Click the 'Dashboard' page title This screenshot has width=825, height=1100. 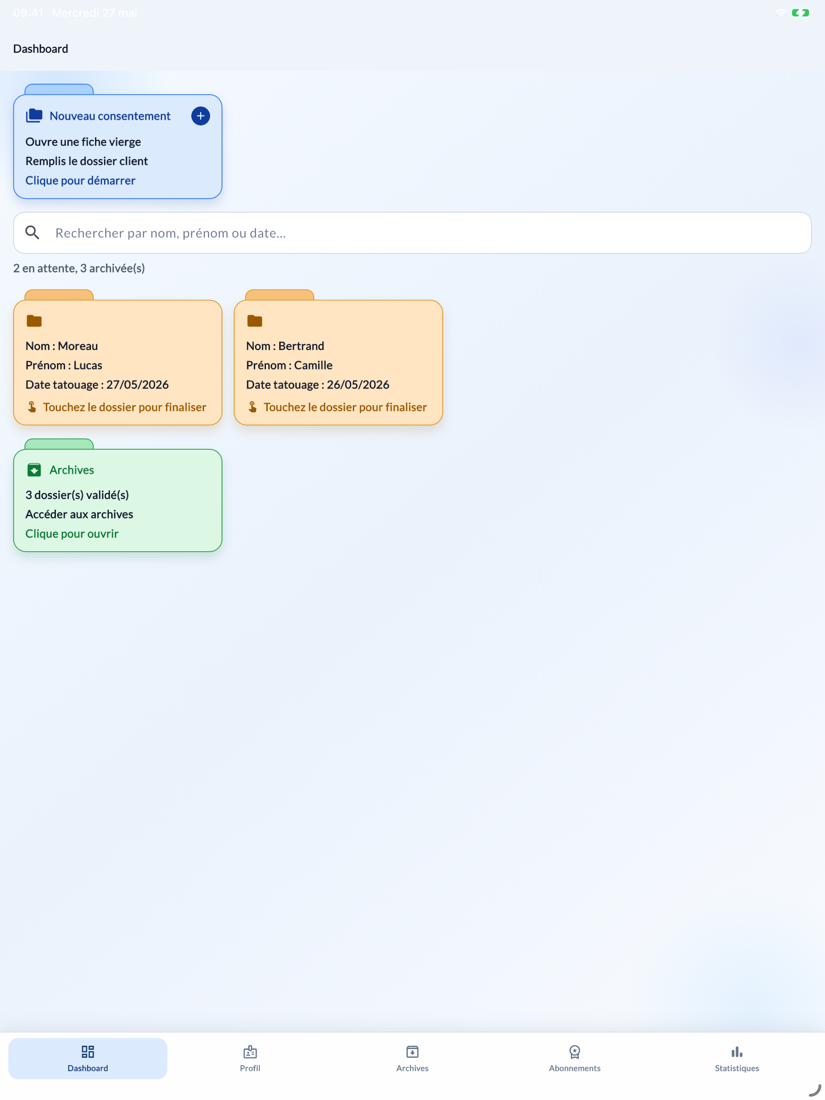pyautogui.click(x=41, y=48)
